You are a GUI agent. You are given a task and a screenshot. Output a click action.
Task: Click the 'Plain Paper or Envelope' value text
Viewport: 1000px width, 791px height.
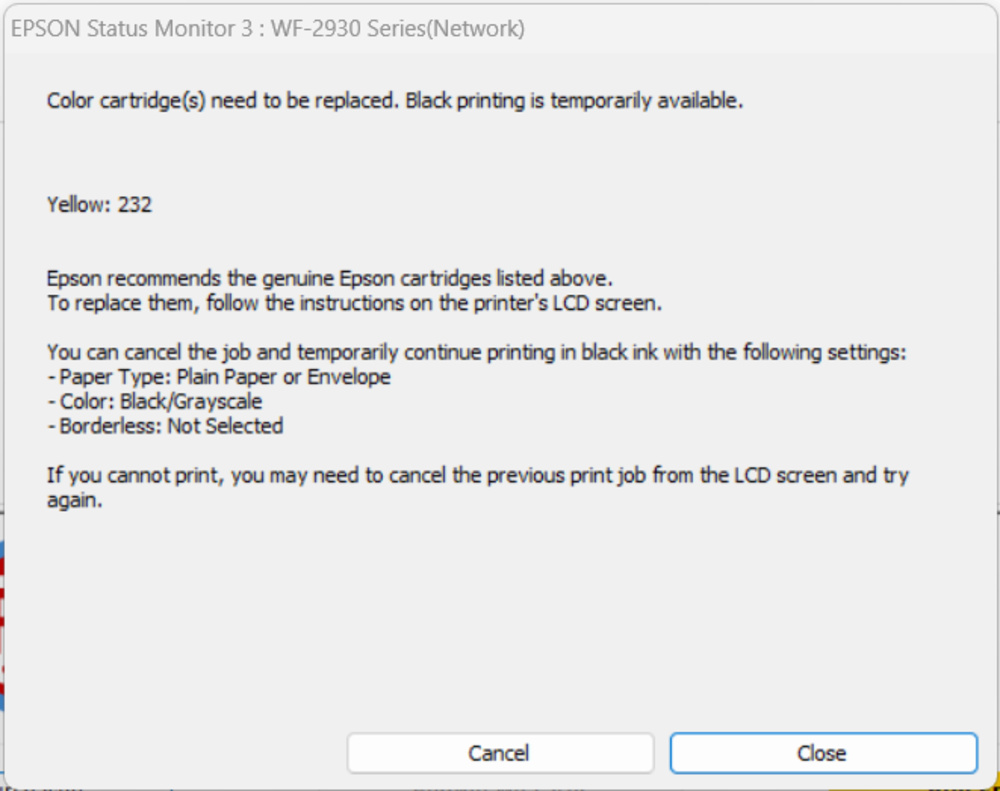click(x=283, y=377)
